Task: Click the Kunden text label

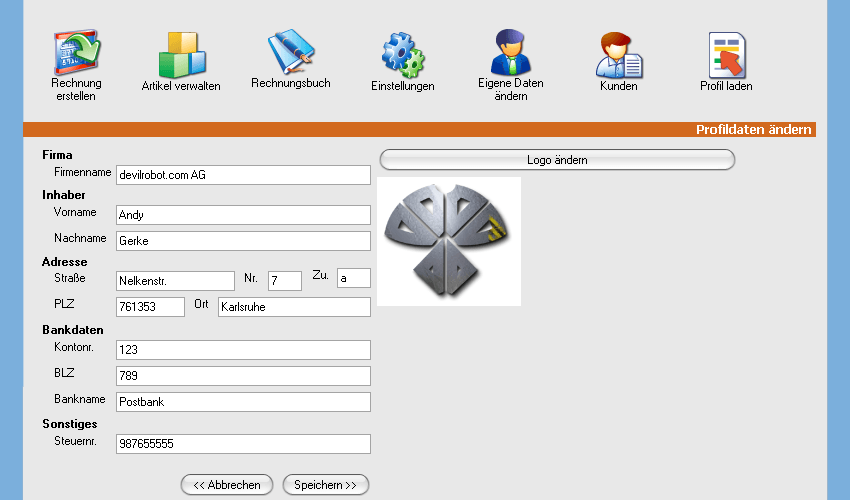Action: click(619, 86)
